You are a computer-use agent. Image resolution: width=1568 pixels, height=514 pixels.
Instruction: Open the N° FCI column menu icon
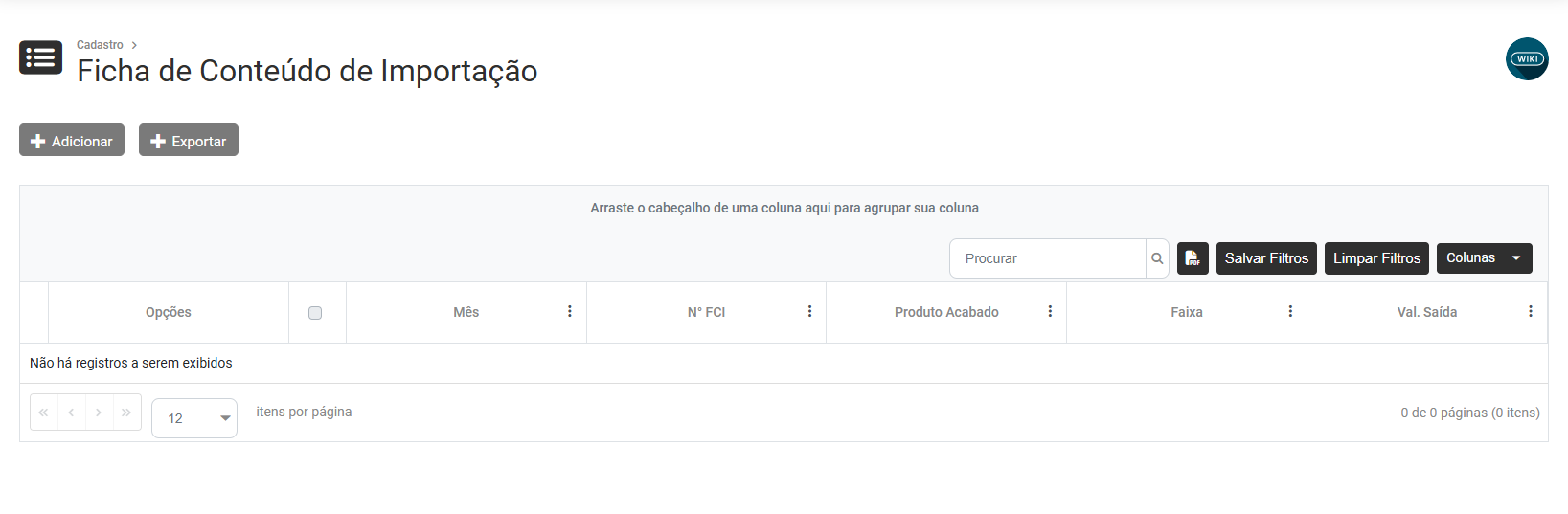(x=809, y=312)
